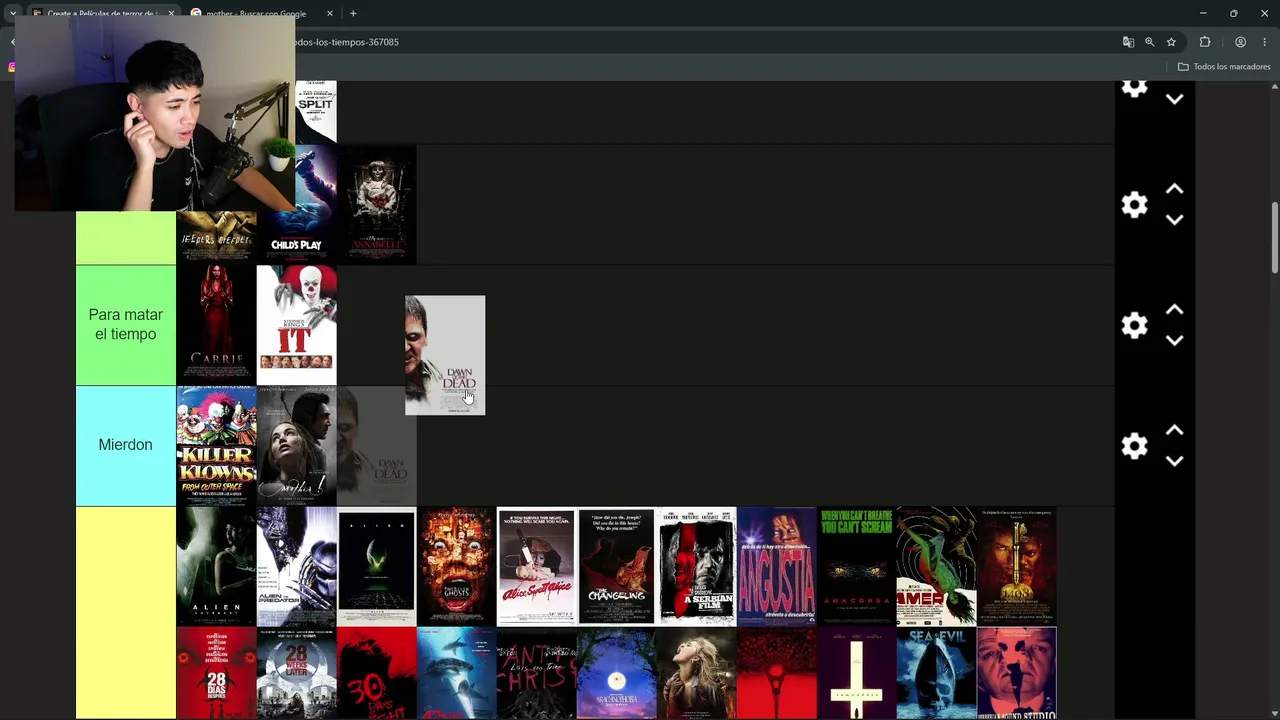Image resolution: width=1280 pixels, height=720 pixels.
Task: Select the blue shark poster
Action: tap(457, 673)
